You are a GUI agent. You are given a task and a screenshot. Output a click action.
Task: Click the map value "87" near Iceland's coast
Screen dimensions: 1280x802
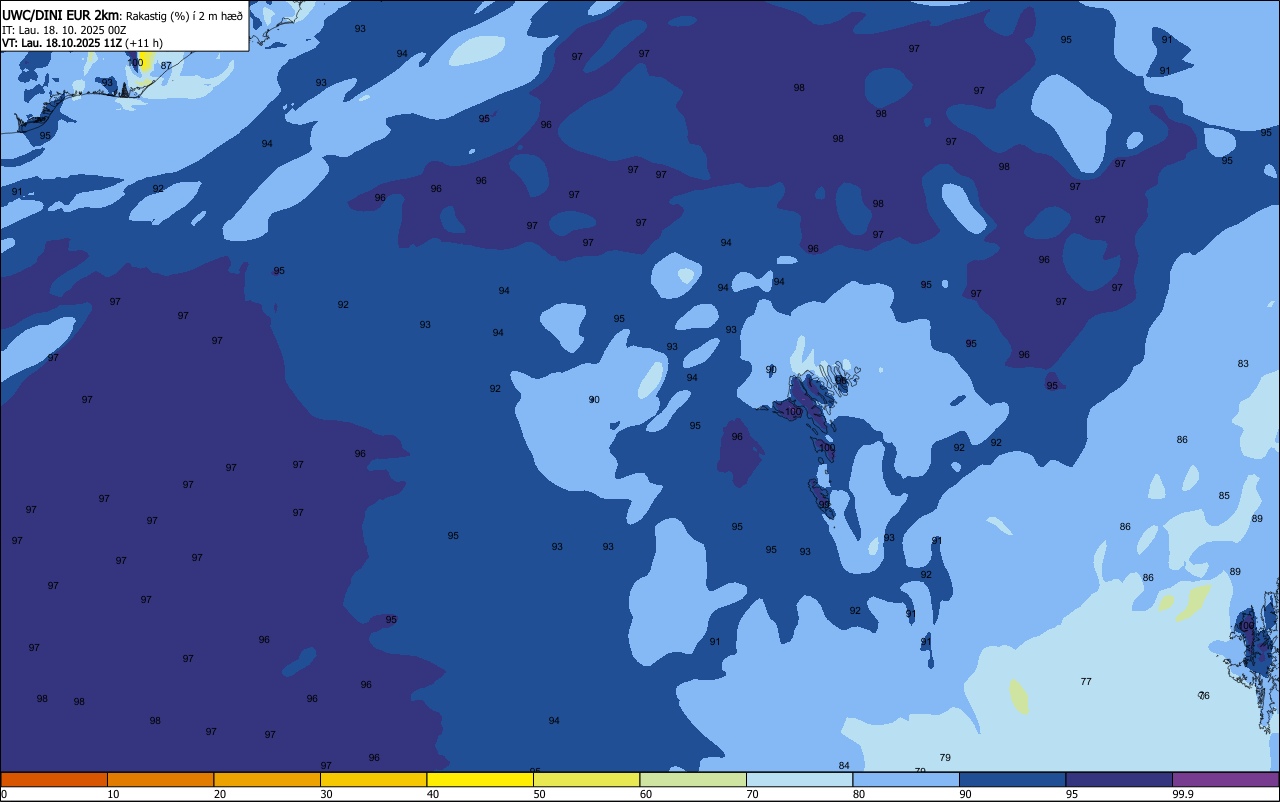(166, 66)
